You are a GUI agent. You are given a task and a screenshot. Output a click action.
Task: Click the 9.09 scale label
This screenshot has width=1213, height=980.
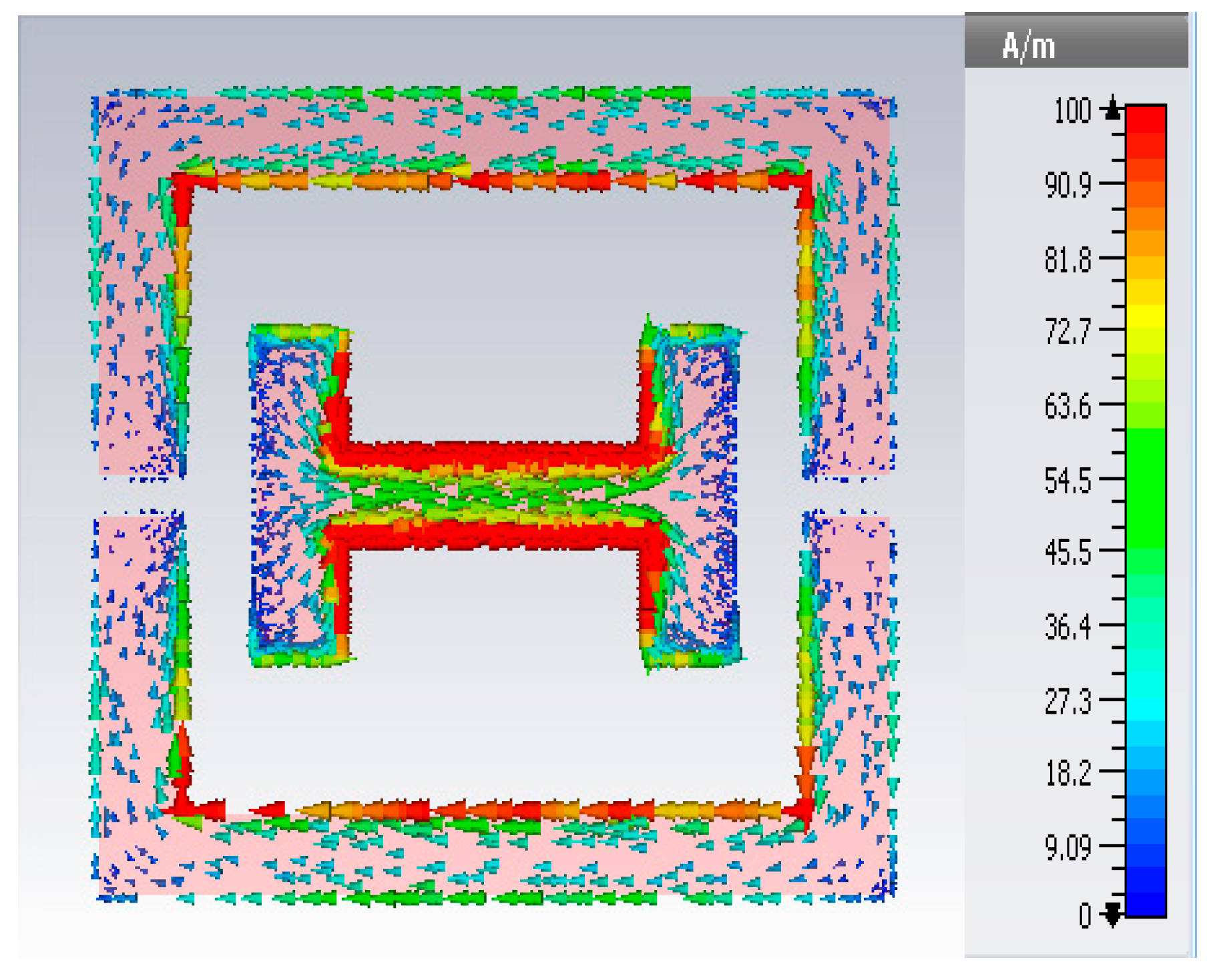[1068, 847]
